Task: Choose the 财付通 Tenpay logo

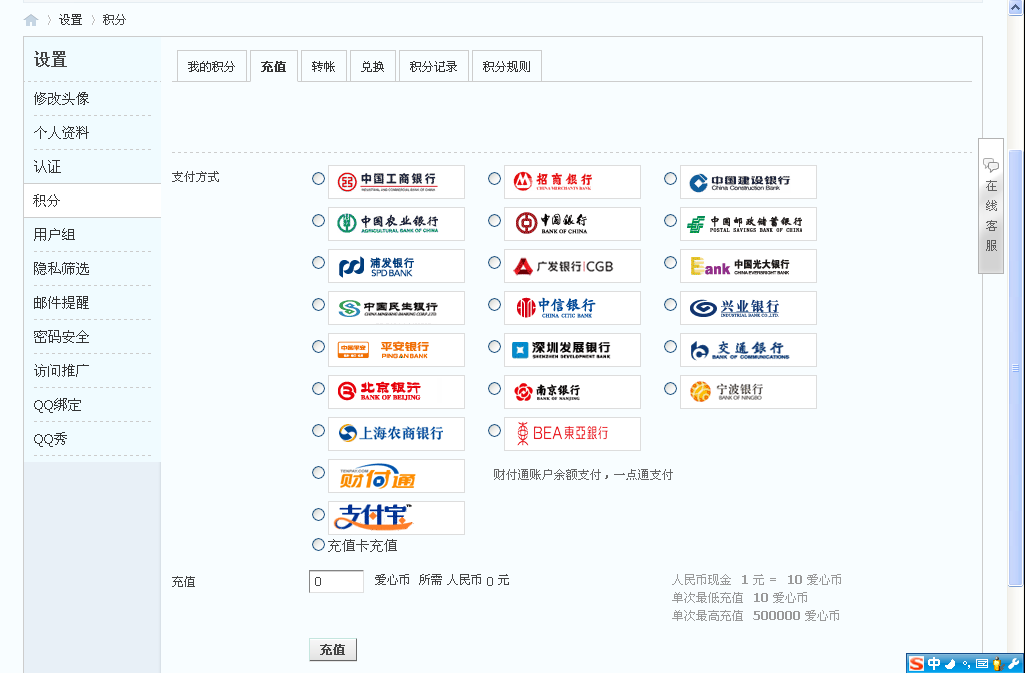Action: coord(396,476)
